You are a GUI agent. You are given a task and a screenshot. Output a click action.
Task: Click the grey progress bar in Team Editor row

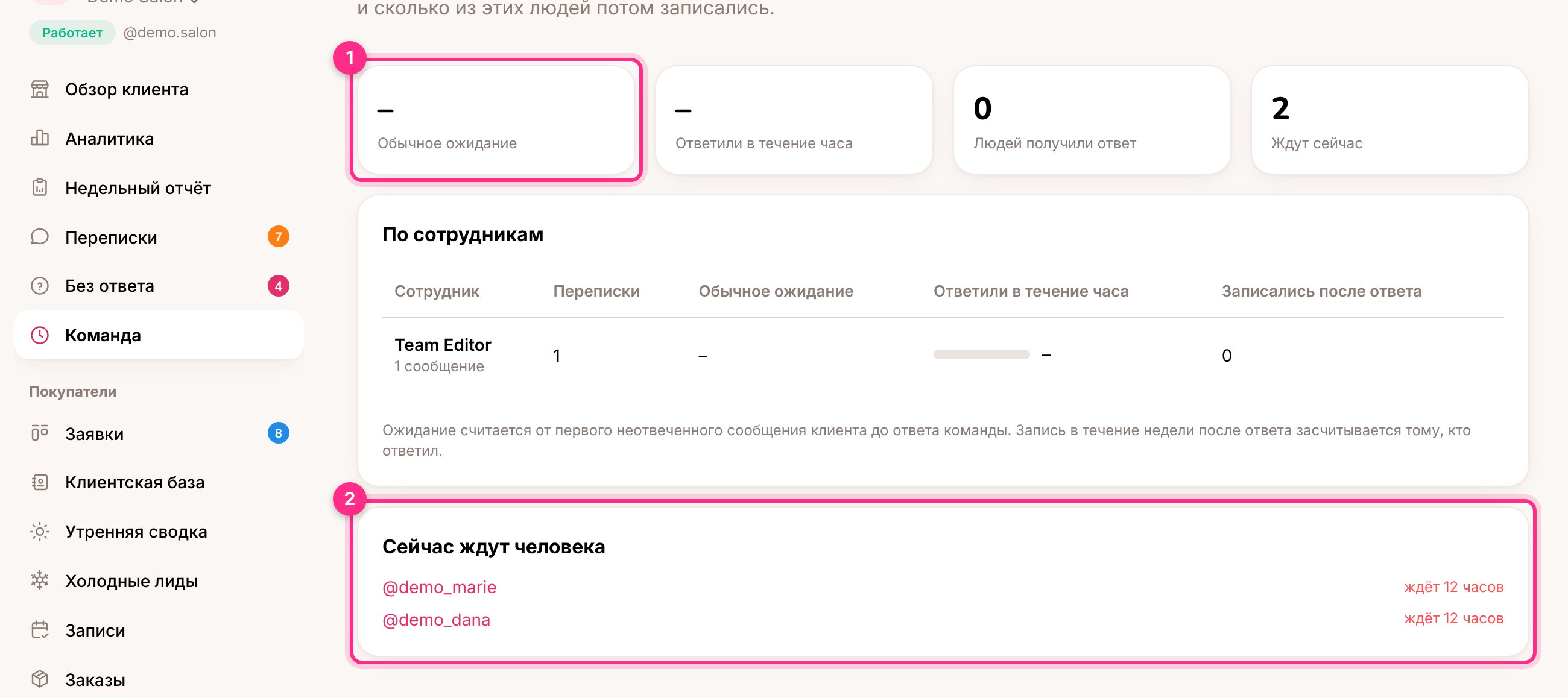tap(981, 354)
